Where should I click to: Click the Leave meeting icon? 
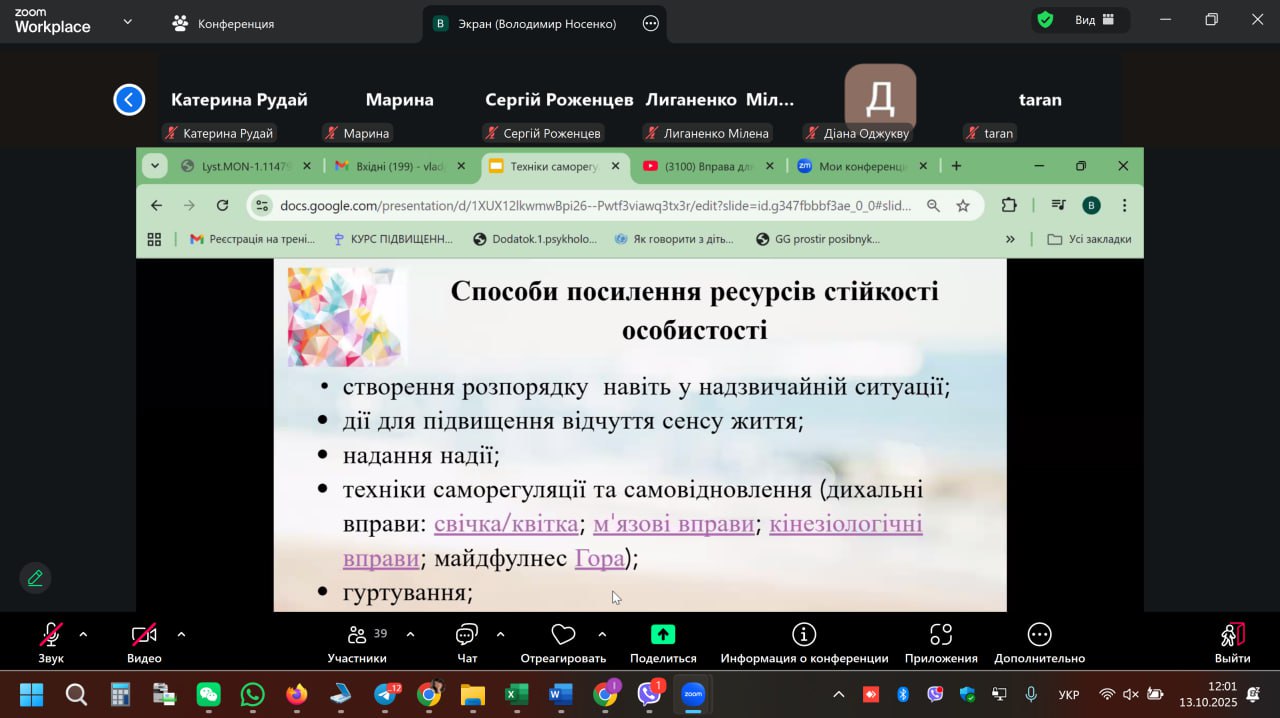pyautogui.click(x=1232, y=635)
